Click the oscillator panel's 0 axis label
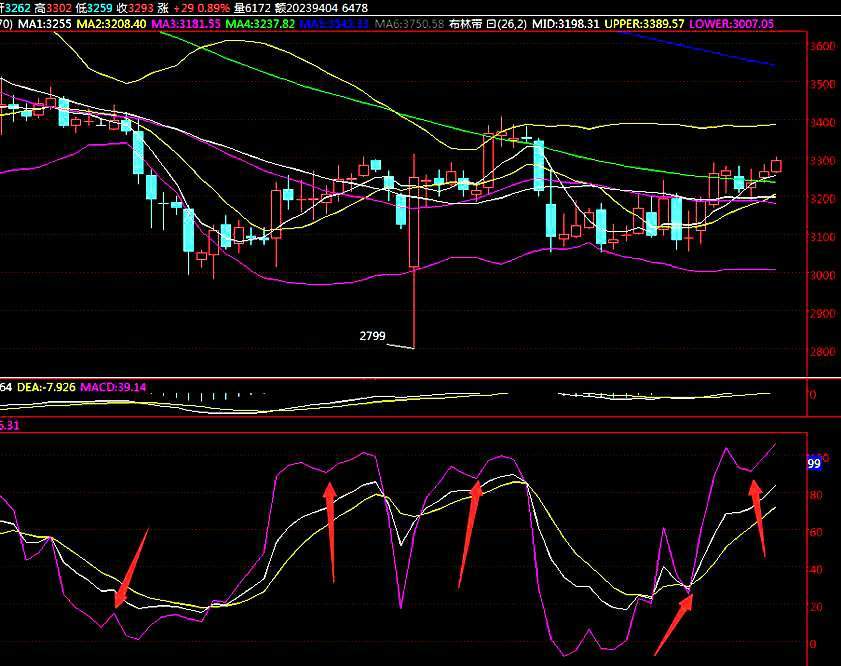This screenshot has width=841, height=666. pyautogui.click(x=813, y=644)
